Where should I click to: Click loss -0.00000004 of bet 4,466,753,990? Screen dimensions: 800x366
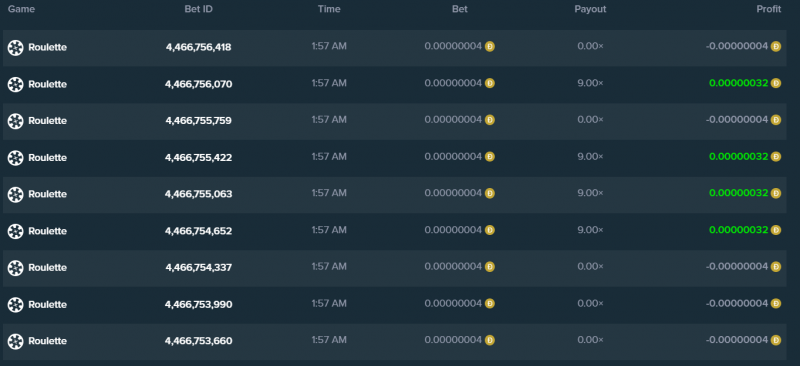tap(737, 304)
